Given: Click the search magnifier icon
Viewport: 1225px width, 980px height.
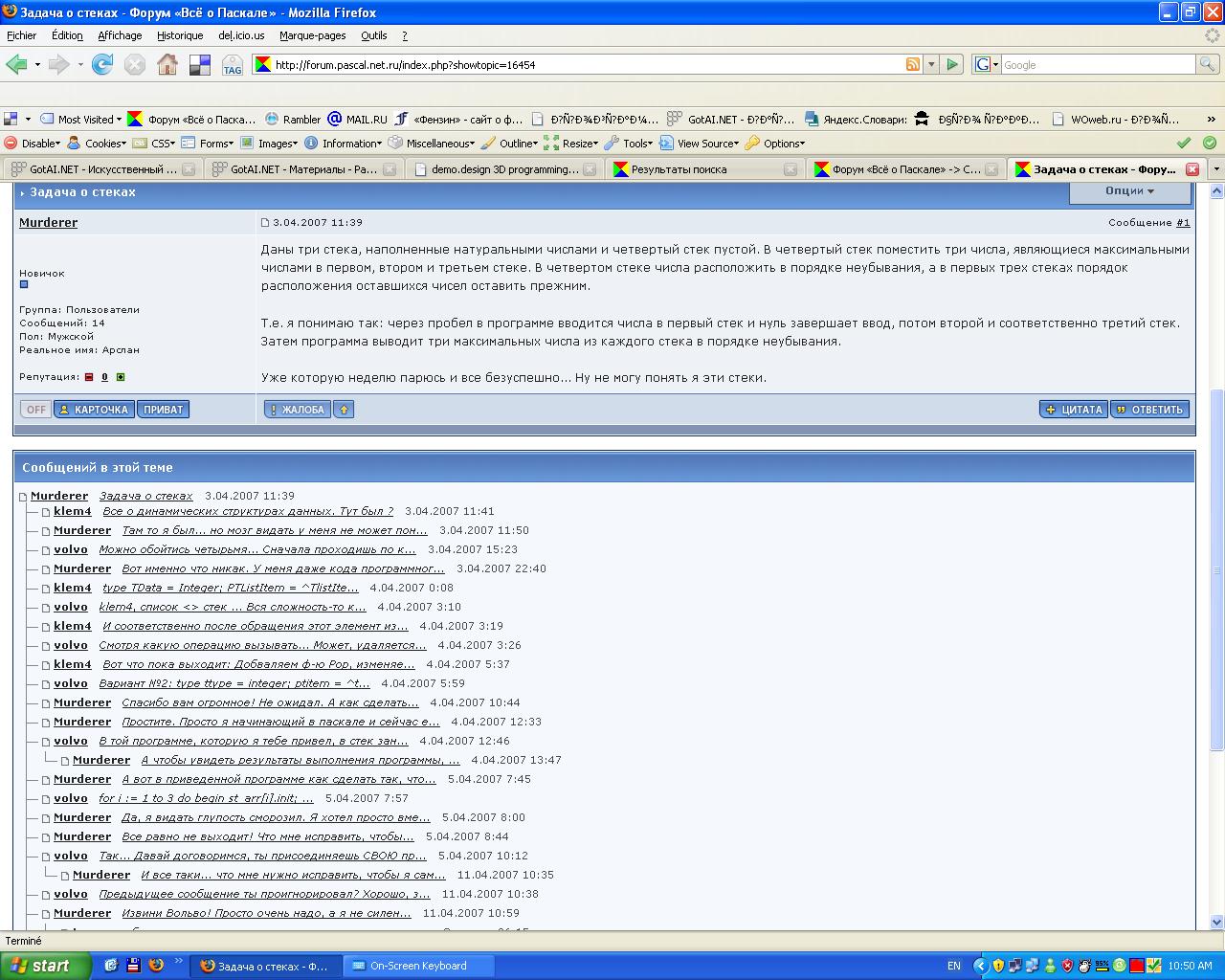Looking at the screenshot, I should pyautogui.click(x=1209, y=64).
